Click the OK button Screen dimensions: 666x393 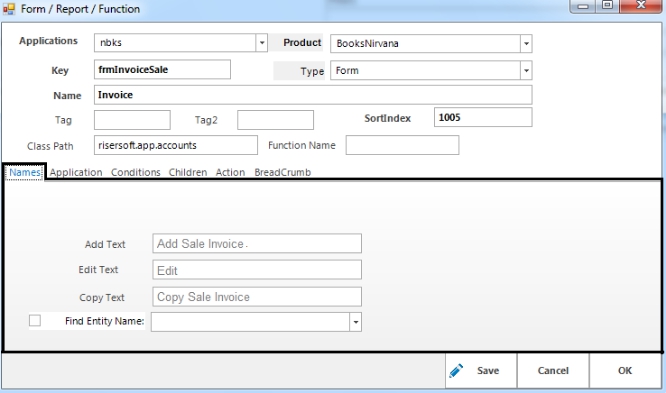coord(625,370)
